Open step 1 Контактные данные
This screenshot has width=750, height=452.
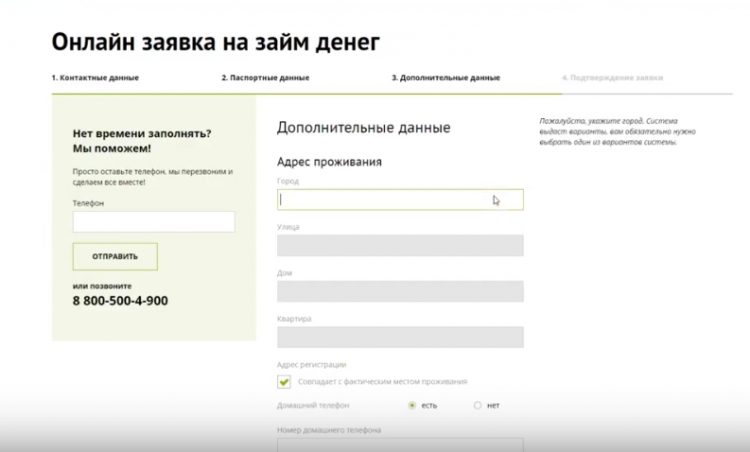[95, 77]
